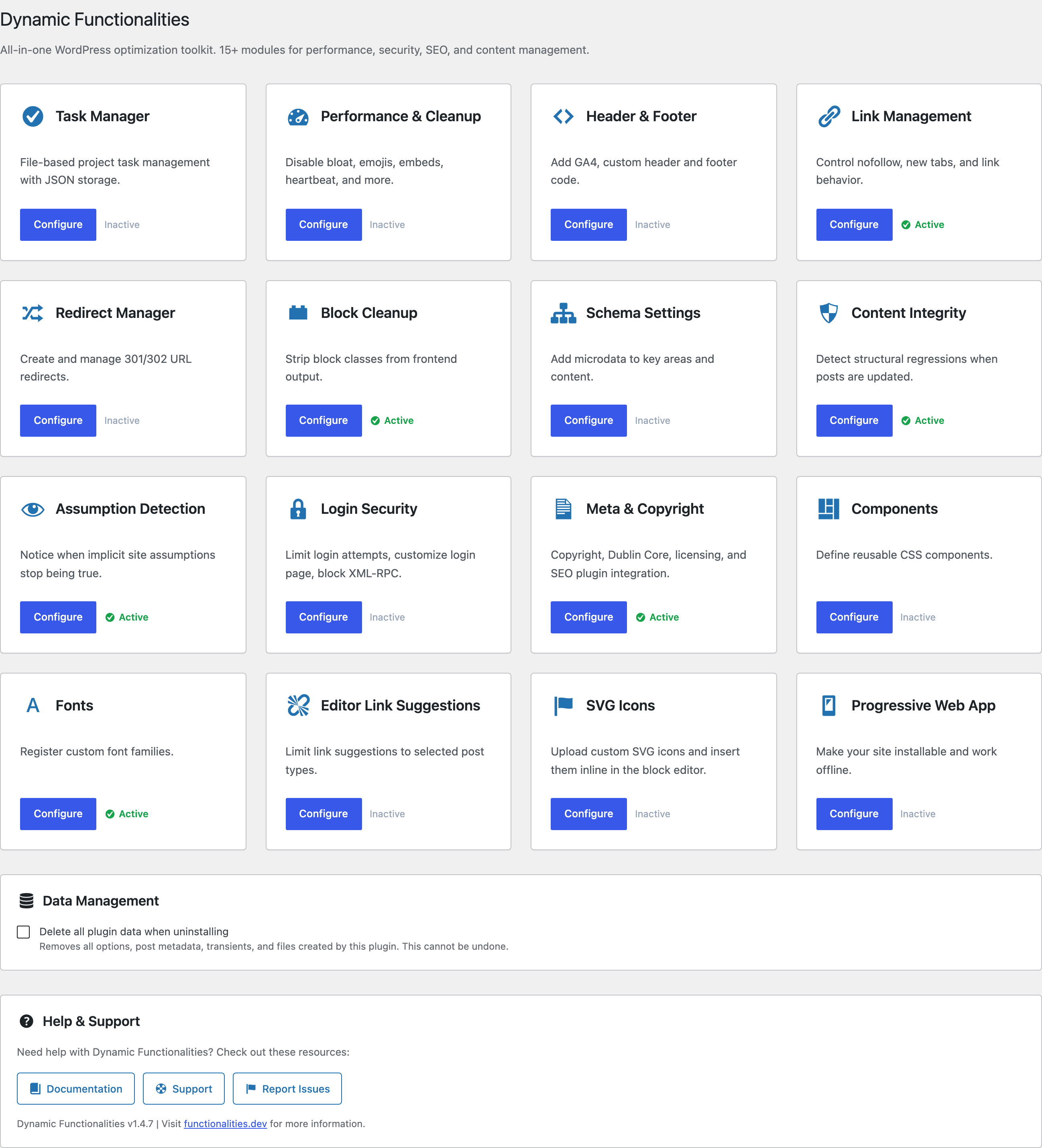1042x1148 pixels.
Task: Open the Documentation resource
Action: (x=76, y=1089)
